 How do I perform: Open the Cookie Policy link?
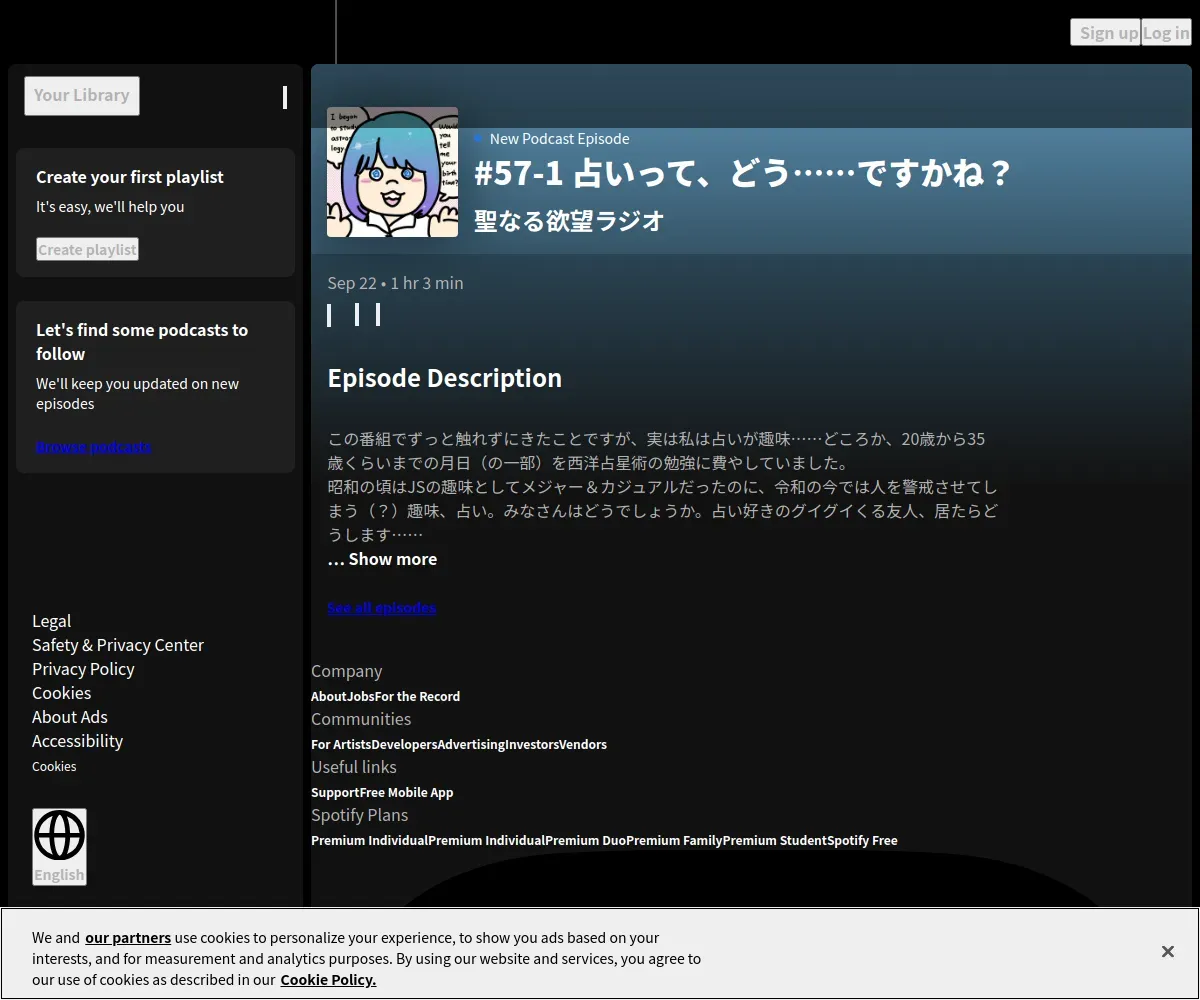(328, 980)
